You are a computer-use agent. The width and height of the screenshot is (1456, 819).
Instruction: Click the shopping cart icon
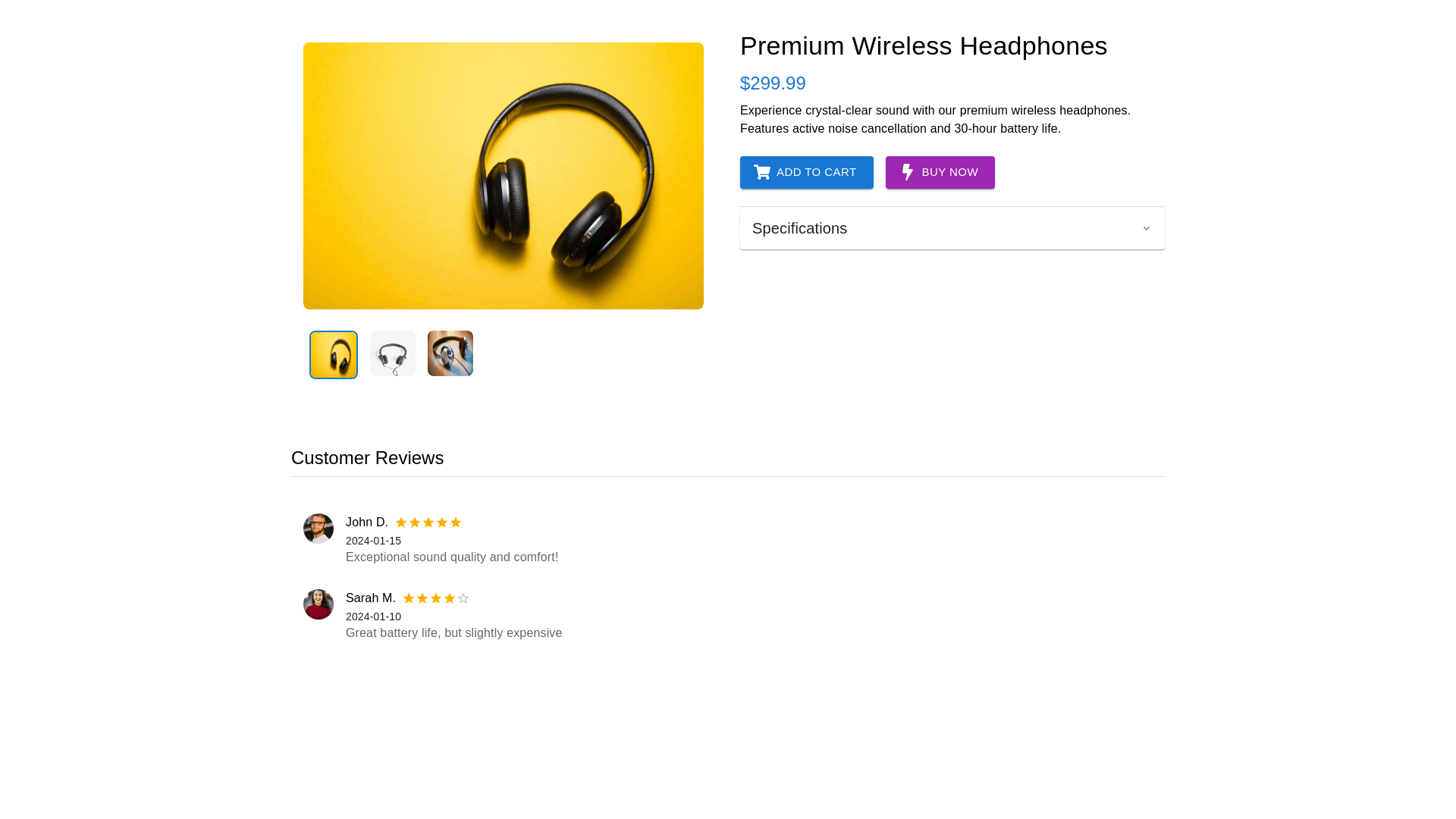click(762, 172)
